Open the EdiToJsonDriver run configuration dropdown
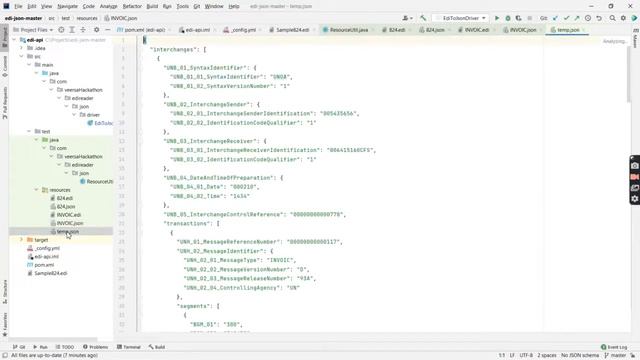Screen dimensions: 640x360 pos(460,18)
